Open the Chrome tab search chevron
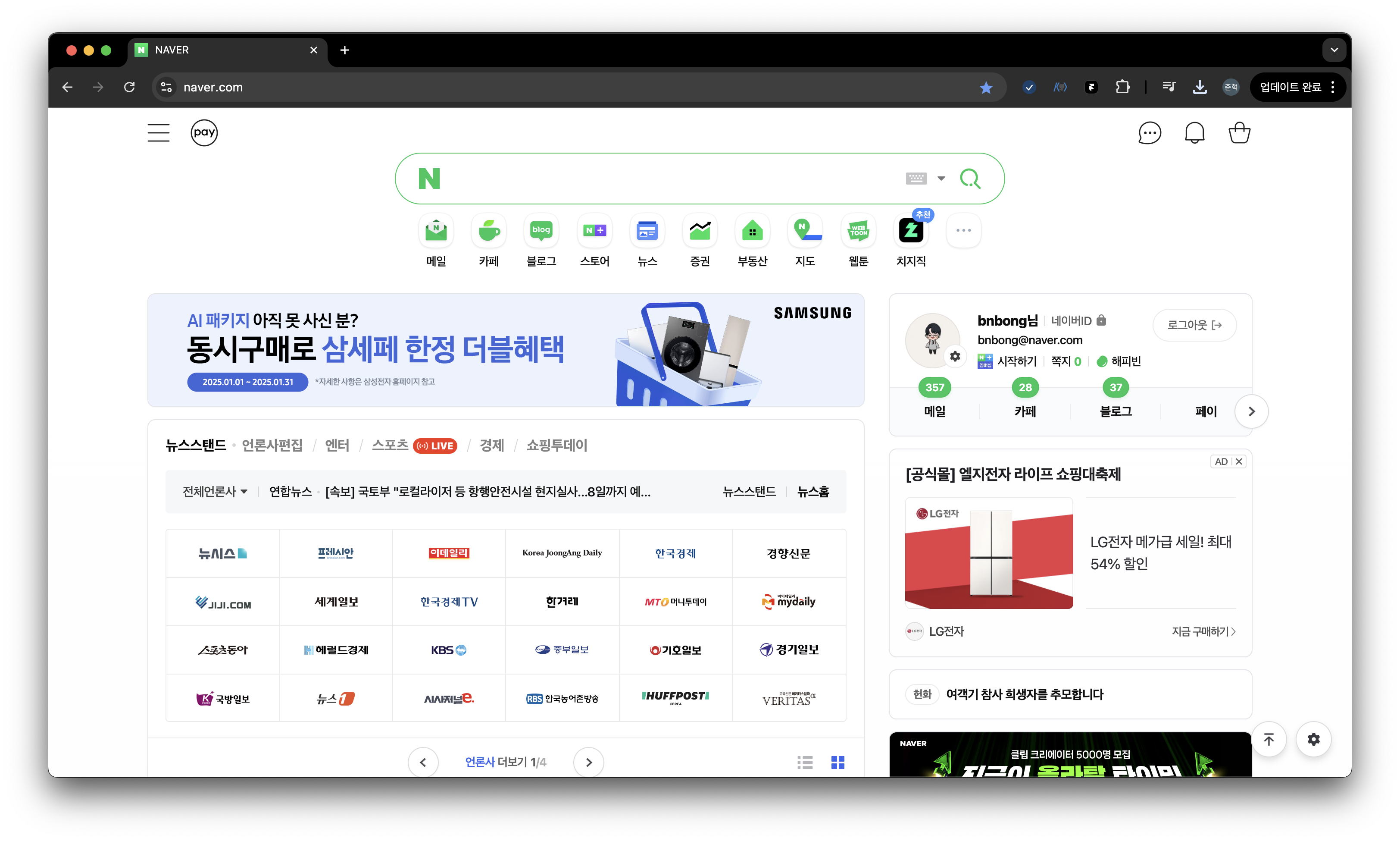 [1334, 50]
